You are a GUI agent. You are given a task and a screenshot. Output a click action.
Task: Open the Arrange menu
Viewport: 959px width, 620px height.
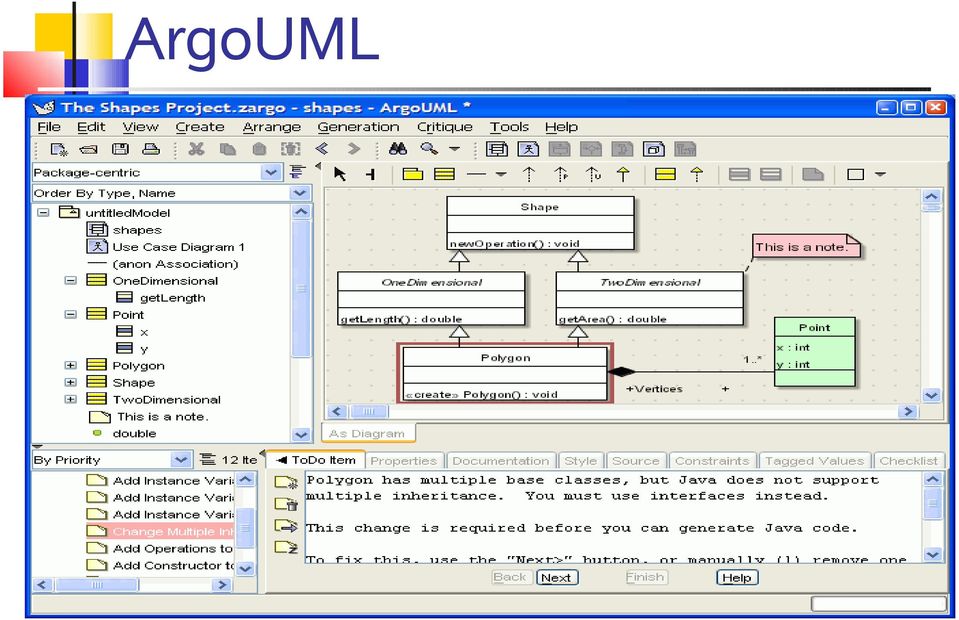coord(272,127)
